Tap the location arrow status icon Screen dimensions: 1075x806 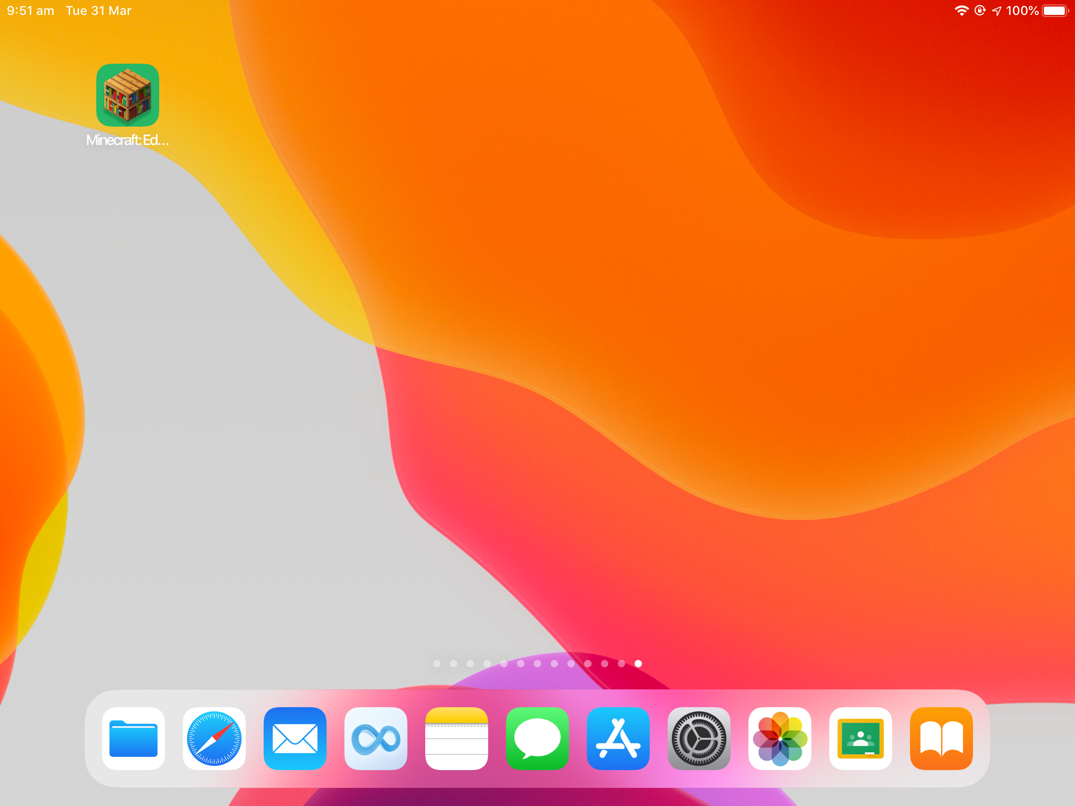[x=997, y=10]
